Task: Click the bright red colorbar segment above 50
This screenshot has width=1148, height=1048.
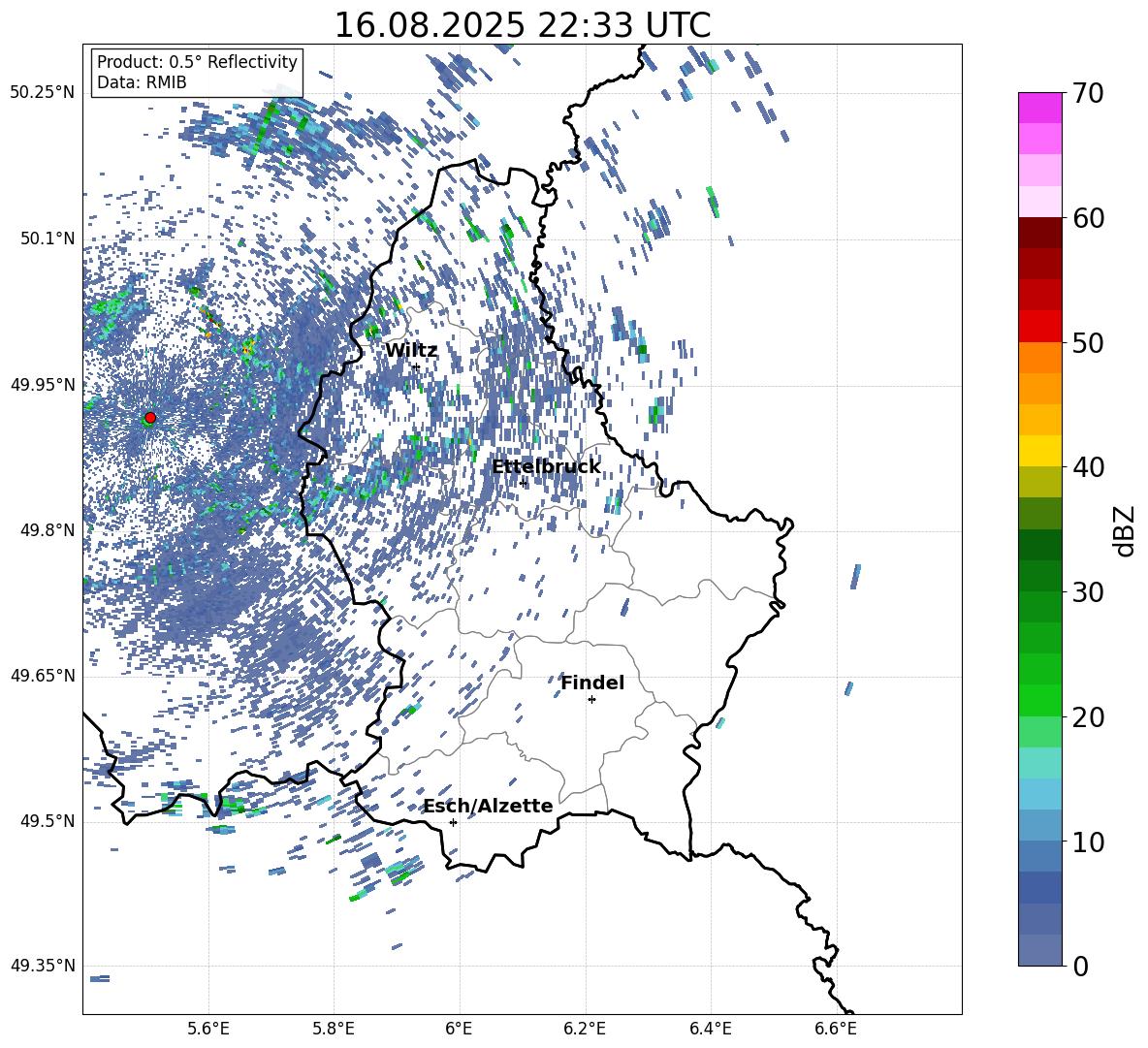Action: pyautogui.click(x=1039, y=327)
